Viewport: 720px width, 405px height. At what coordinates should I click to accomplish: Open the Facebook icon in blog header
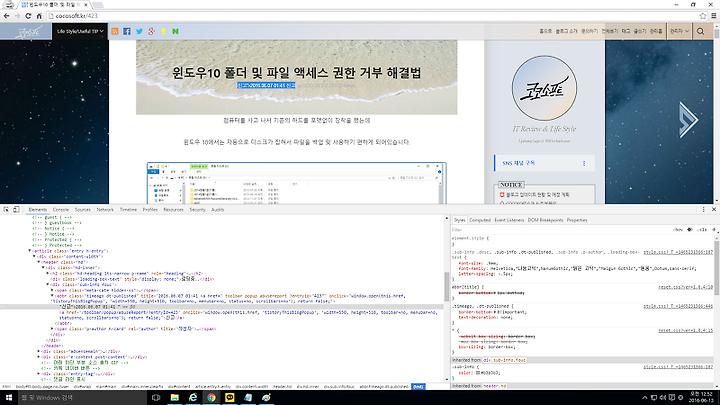(x=127, y=31)
